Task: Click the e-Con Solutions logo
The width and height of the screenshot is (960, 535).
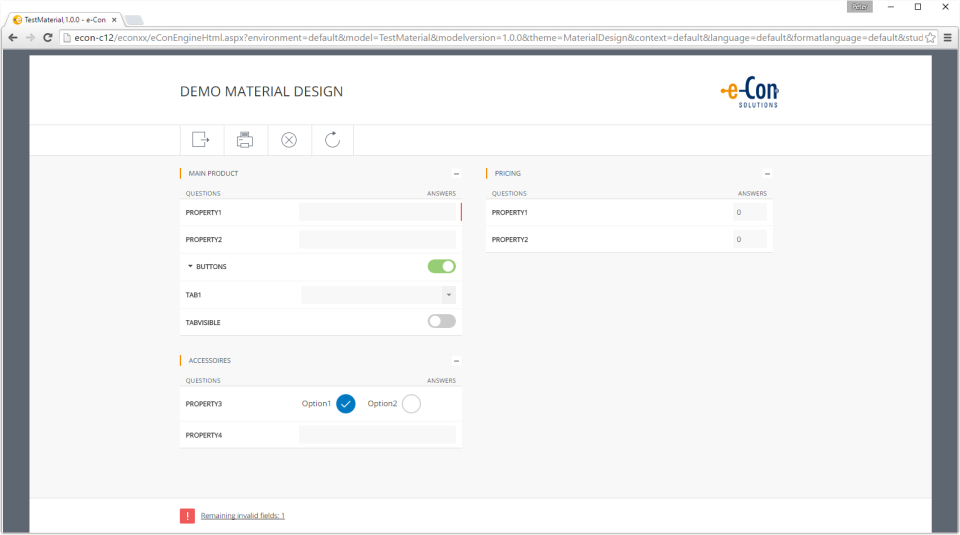Action: pos(750,94)
